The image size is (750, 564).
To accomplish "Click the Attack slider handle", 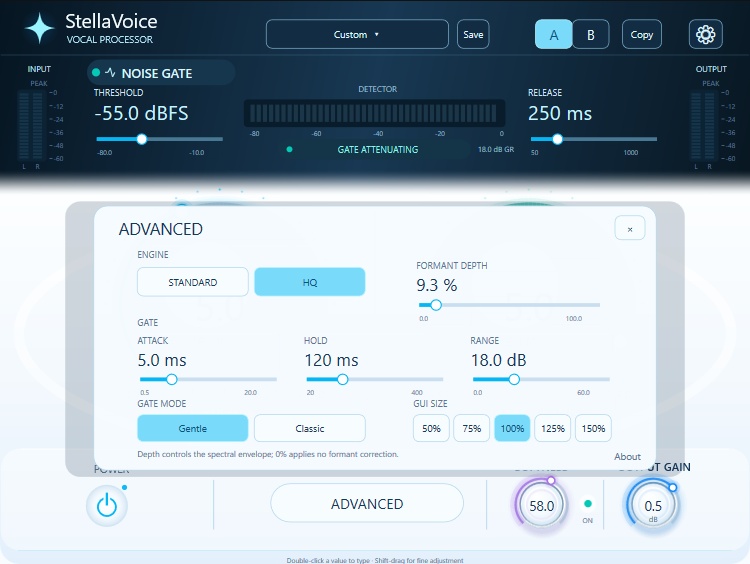I will click(x=172, y=379).
